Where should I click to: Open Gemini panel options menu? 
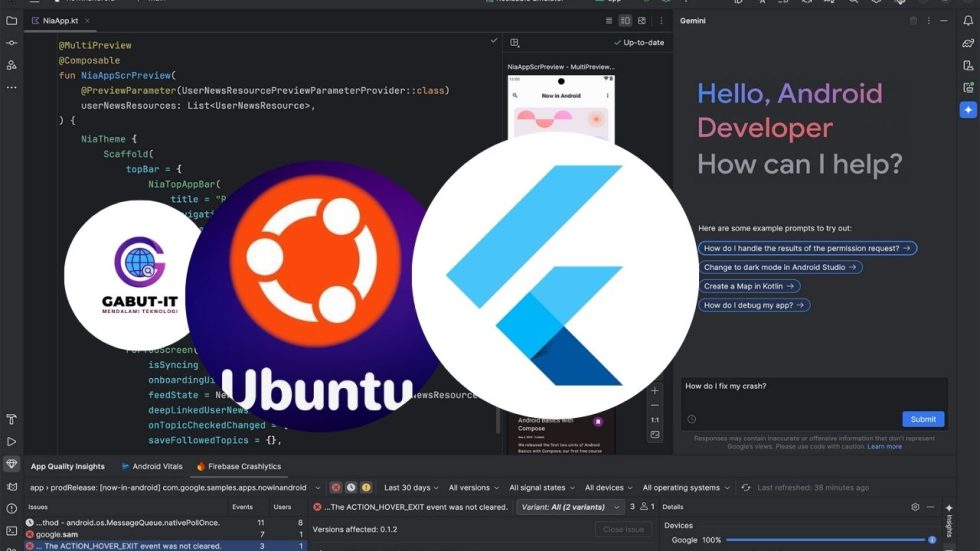(x=929, y=21)
